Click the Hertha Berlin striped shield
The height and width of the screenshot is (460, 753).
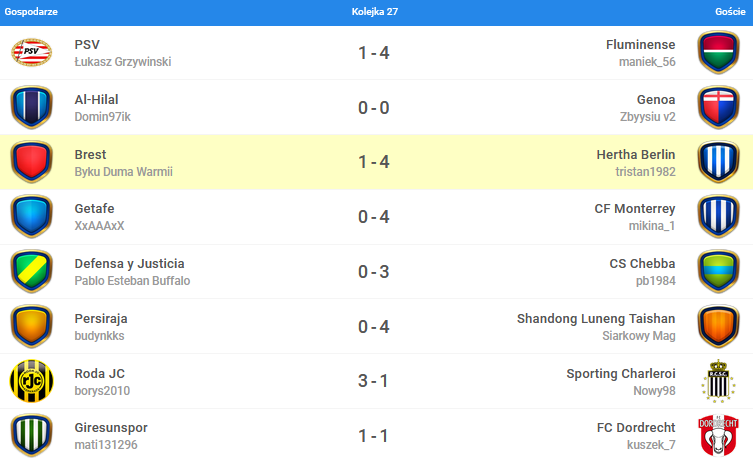coord(718,162)
